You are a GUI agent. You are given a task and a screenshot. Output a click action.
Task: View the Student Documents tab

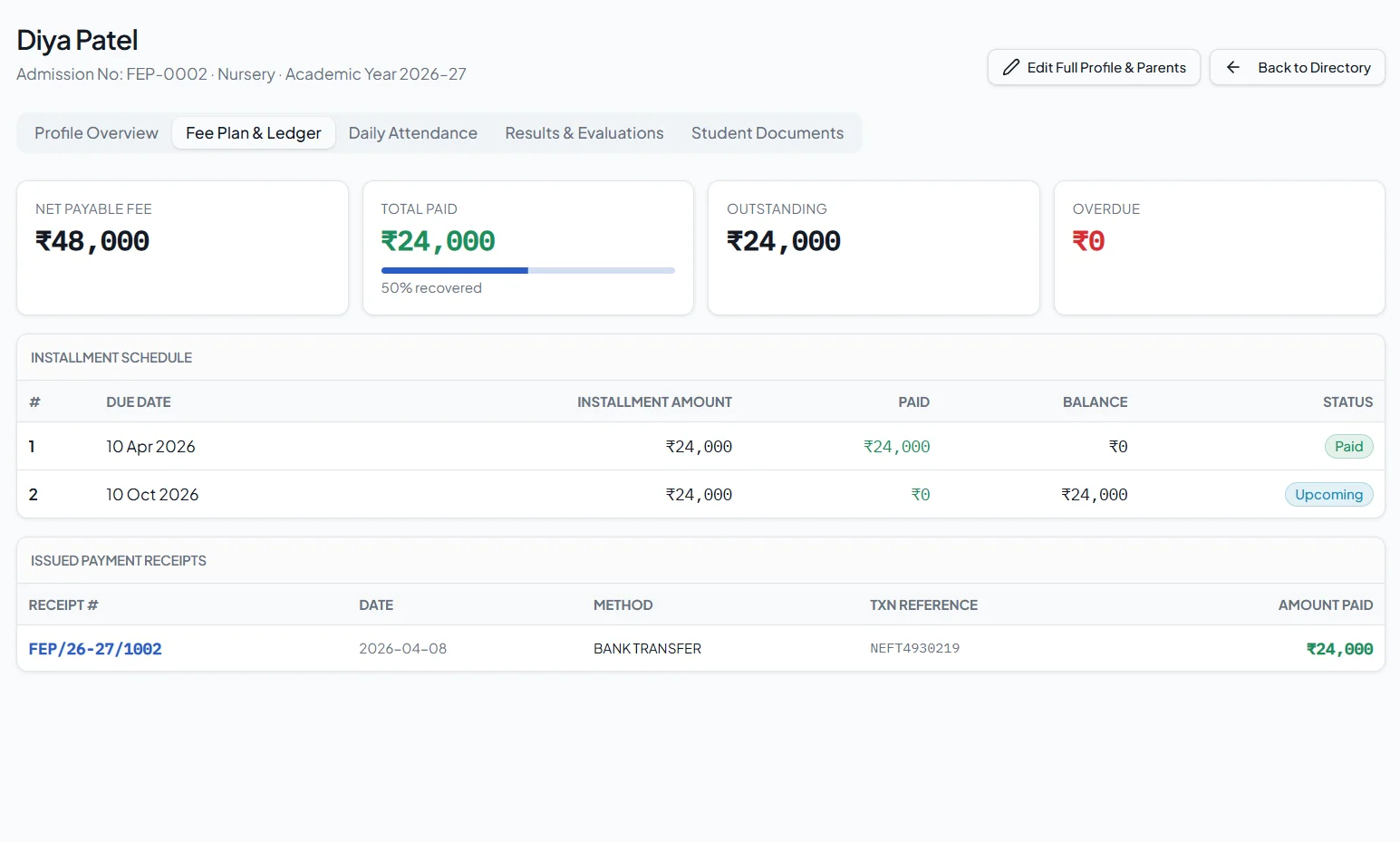click(768, 133)
